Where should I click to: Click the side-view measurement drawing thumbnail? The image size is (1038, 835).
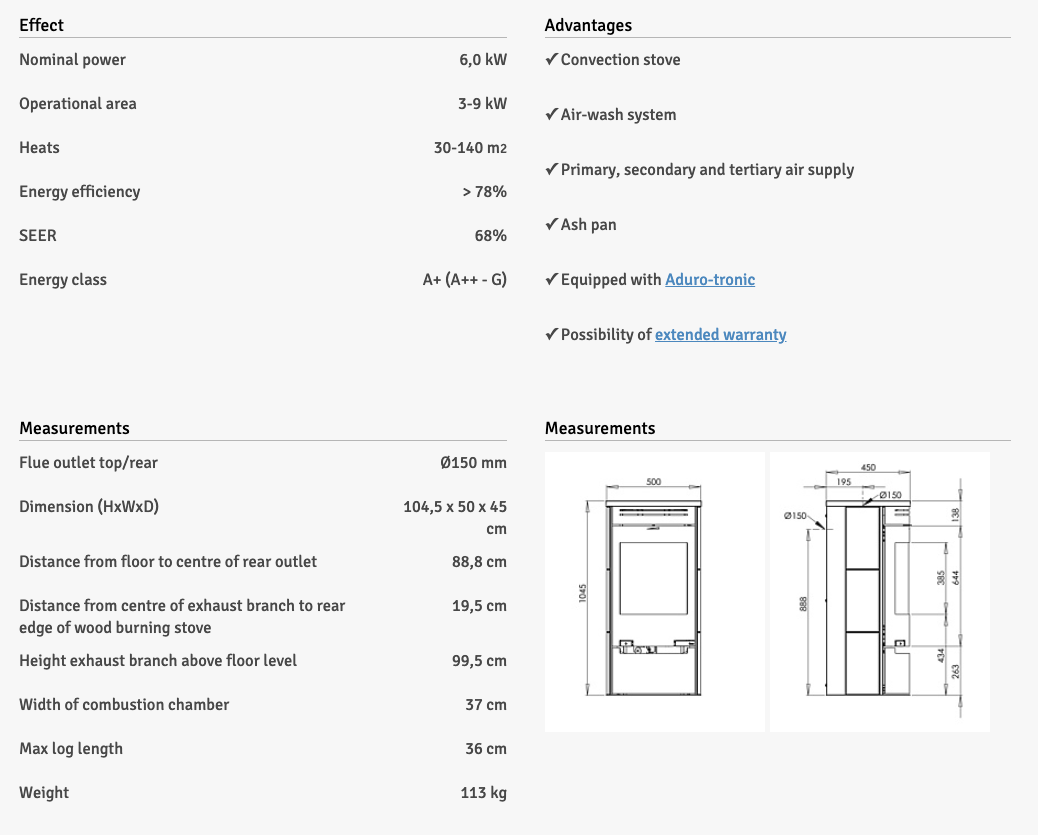(879, 590)
